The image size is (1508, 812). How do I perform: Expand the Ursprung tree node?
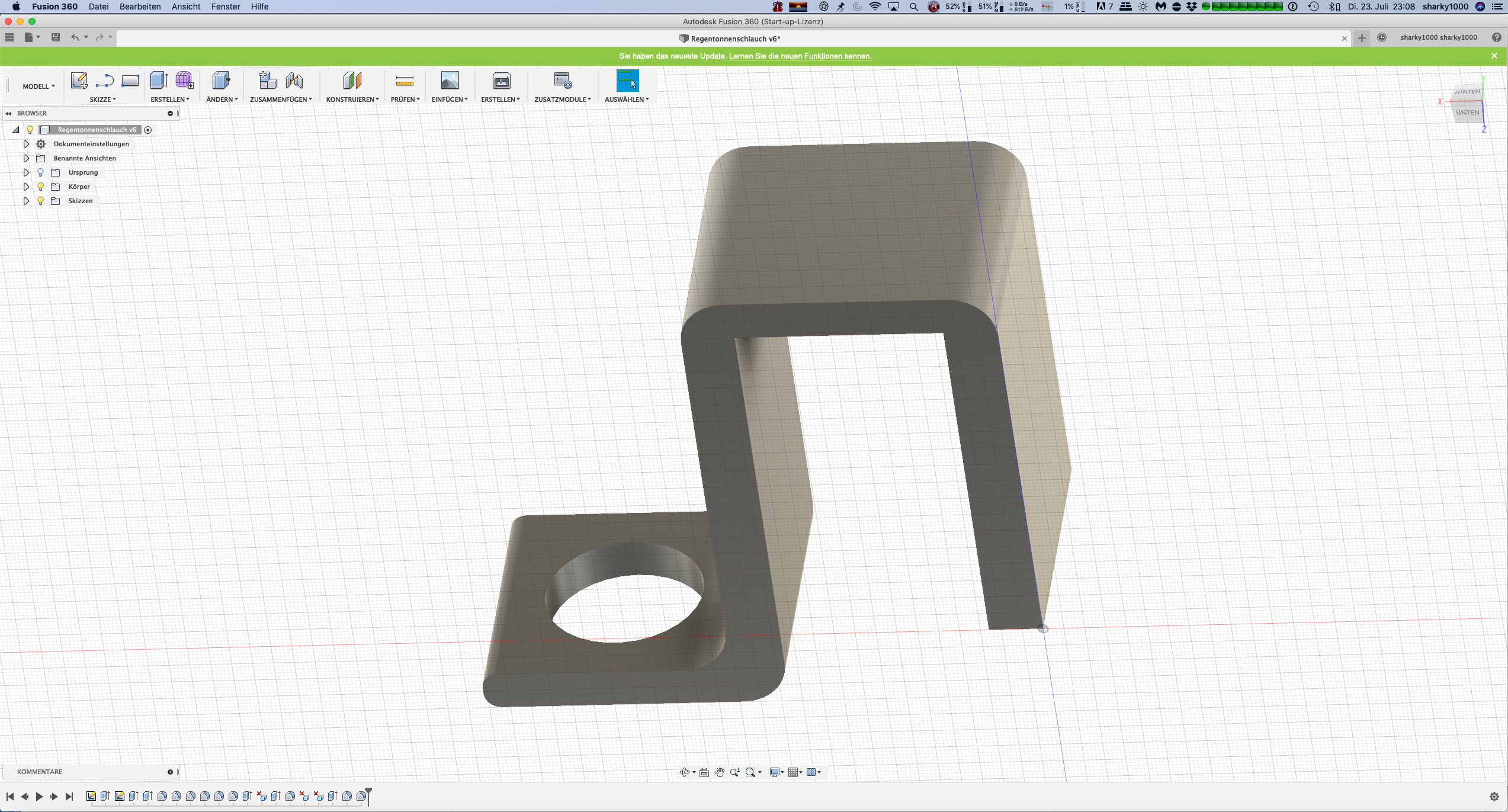pos(26,172)
